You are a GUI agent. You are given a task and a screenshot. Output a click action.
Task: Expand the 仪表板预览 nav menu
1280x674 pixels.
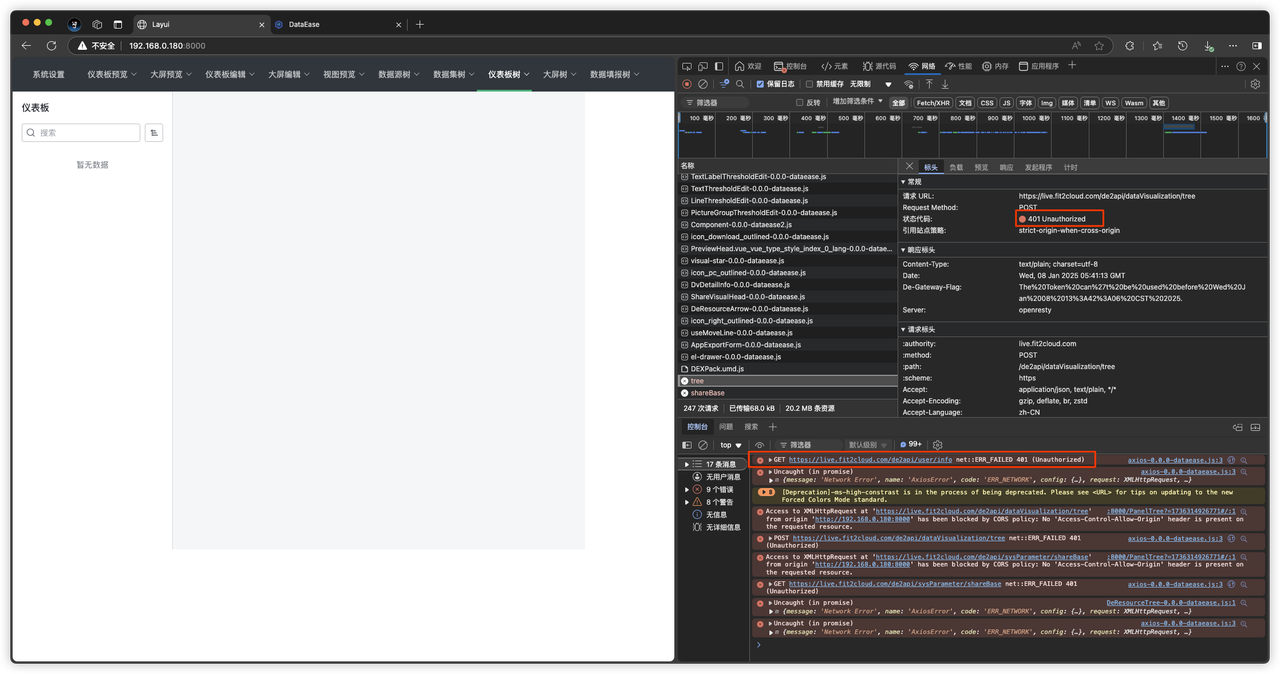click(112, 75)
